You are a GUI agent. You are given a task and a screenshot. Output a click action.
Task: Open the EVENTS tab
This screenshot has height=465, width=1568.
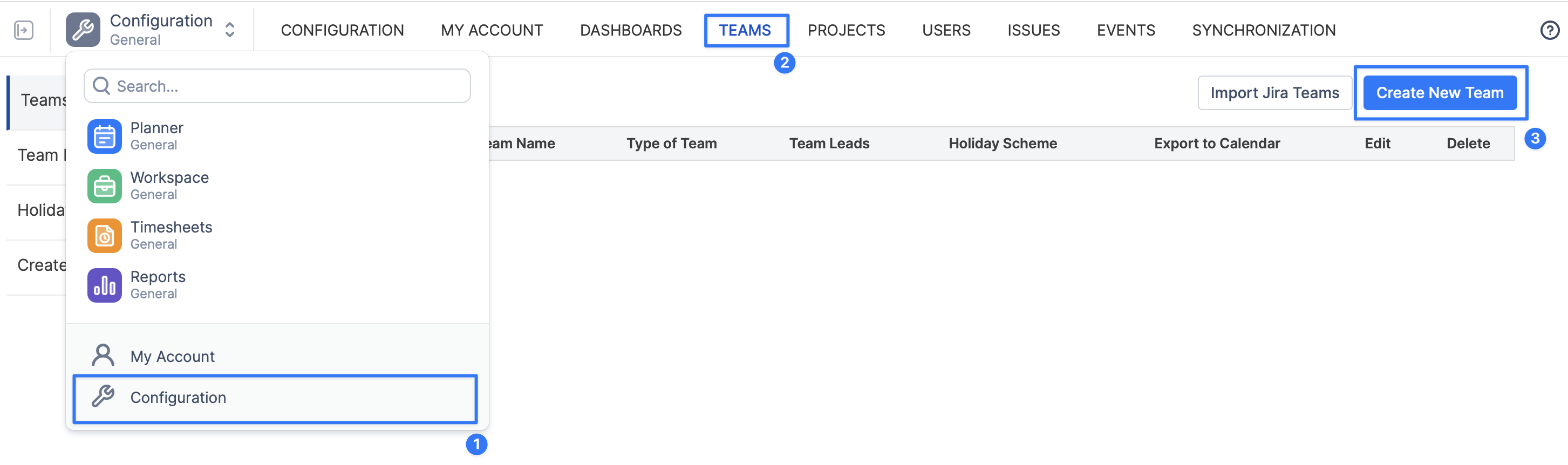tap(1126, 30)
